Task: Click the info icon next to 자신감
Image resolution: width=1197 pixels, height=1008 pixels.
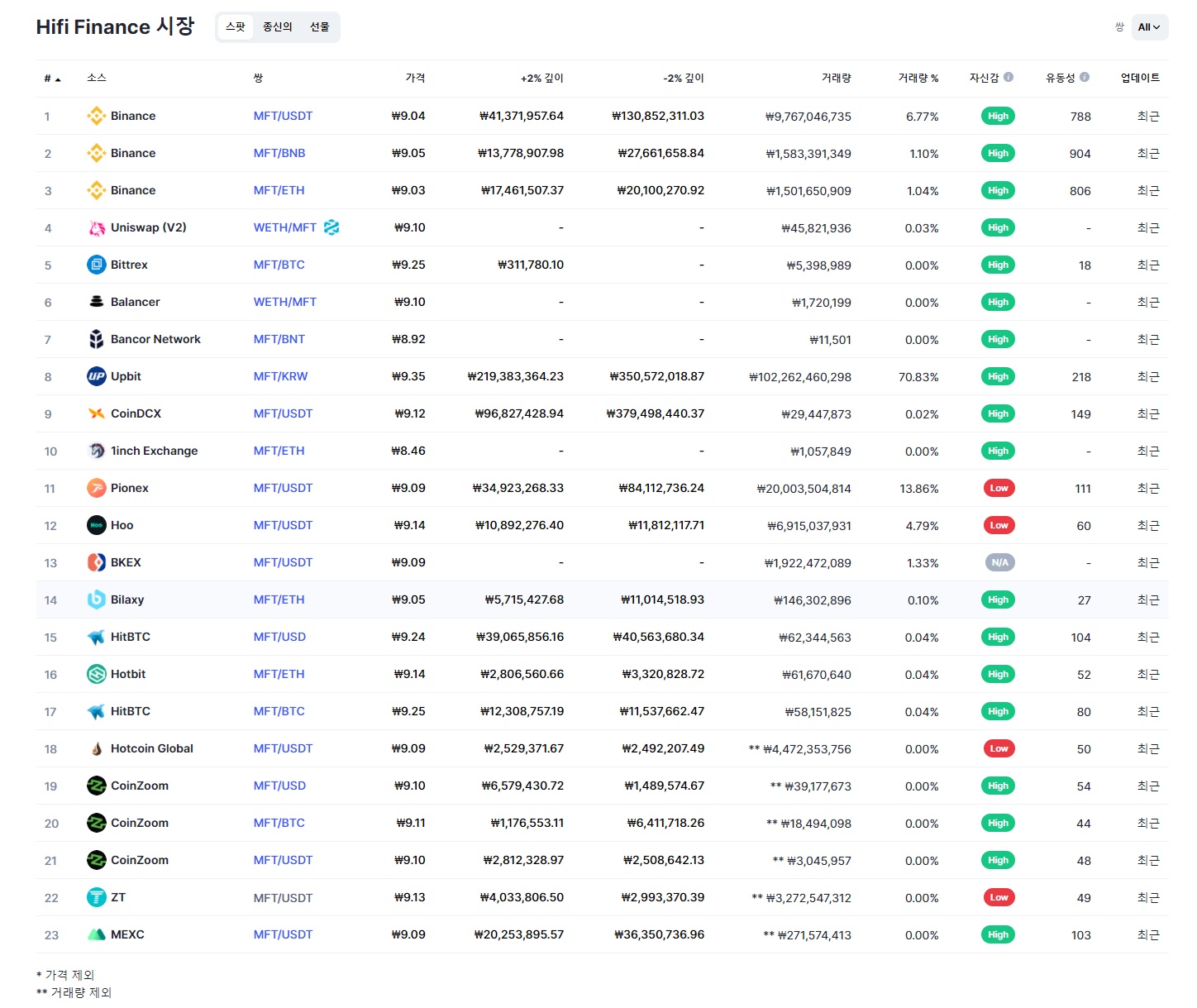Action: (1009, 77)
